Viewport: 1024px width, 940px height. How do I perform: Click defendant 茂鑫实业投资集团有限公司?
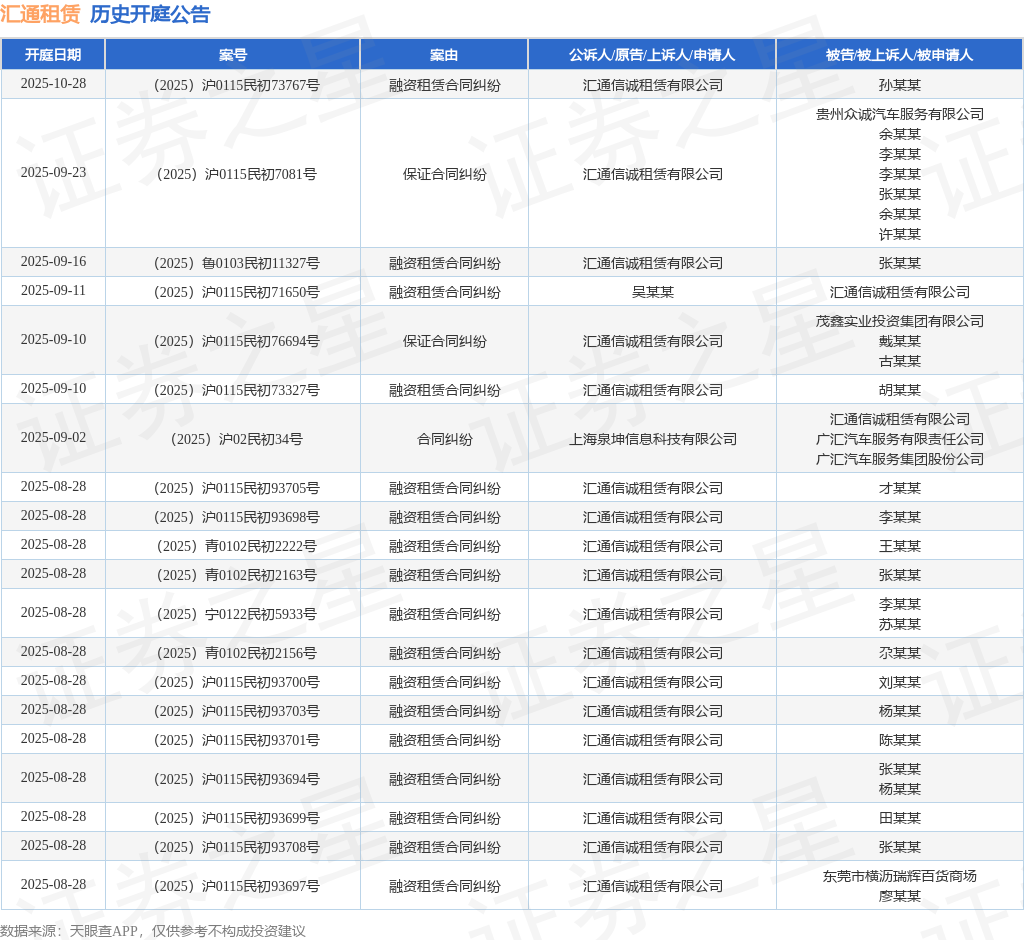(x=899, y=321)
